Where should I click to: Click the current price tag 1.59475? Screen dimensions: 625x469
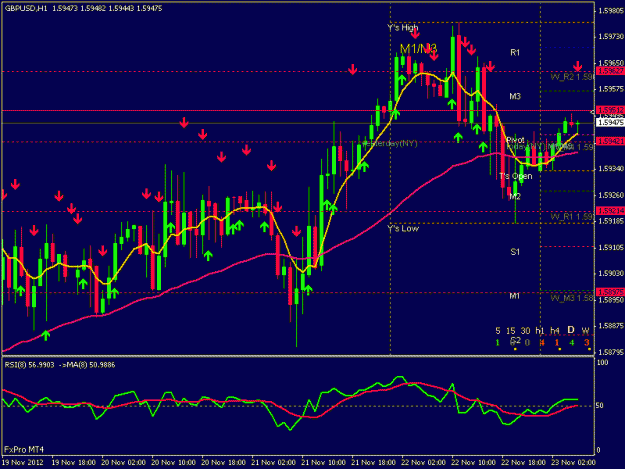click(610, 122)
